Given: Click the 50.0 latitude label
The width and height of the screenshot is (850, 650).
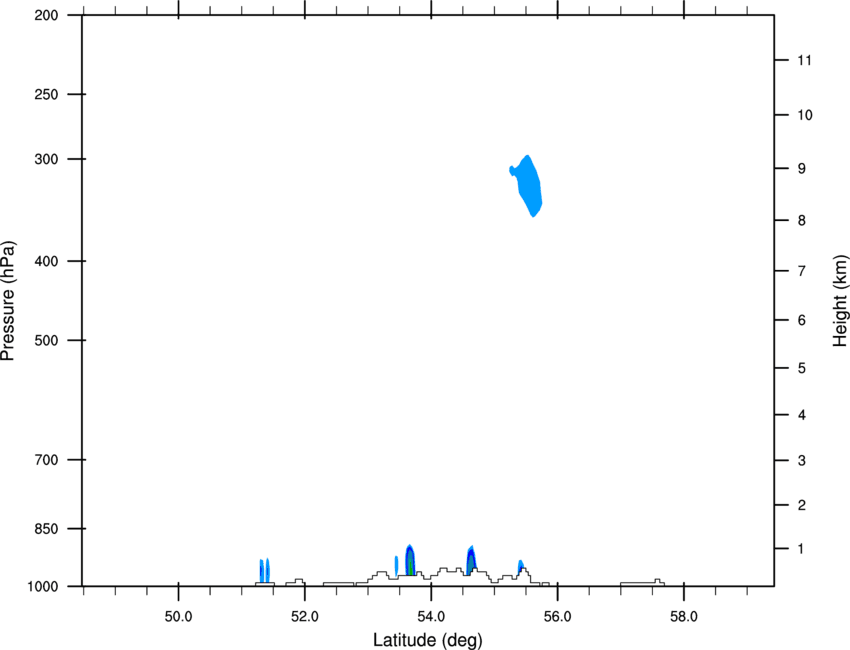Looking at the screenshot, I should point(178,617).
